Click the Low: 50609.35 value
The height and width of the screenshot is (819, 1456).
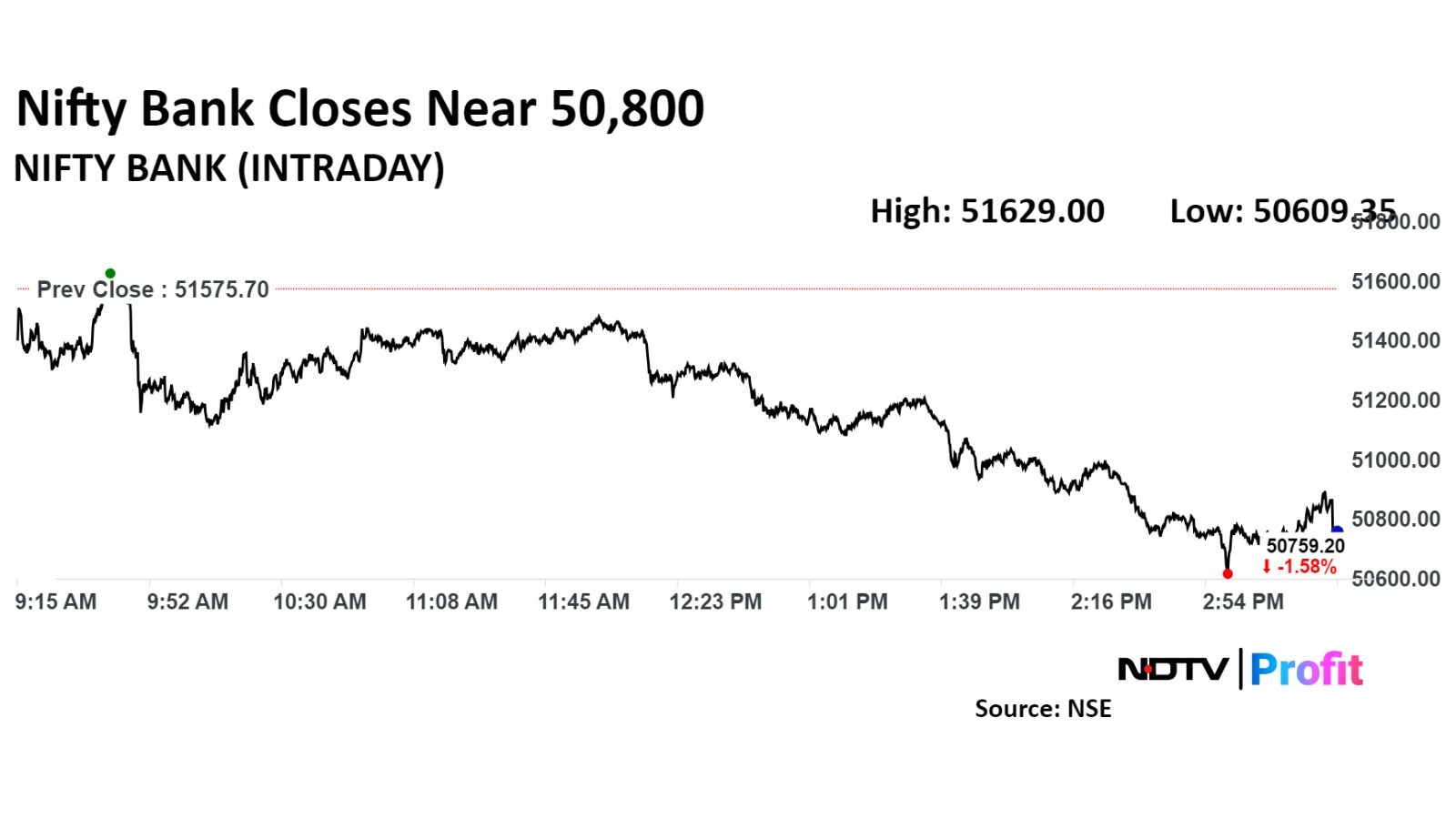point(1281,211)
